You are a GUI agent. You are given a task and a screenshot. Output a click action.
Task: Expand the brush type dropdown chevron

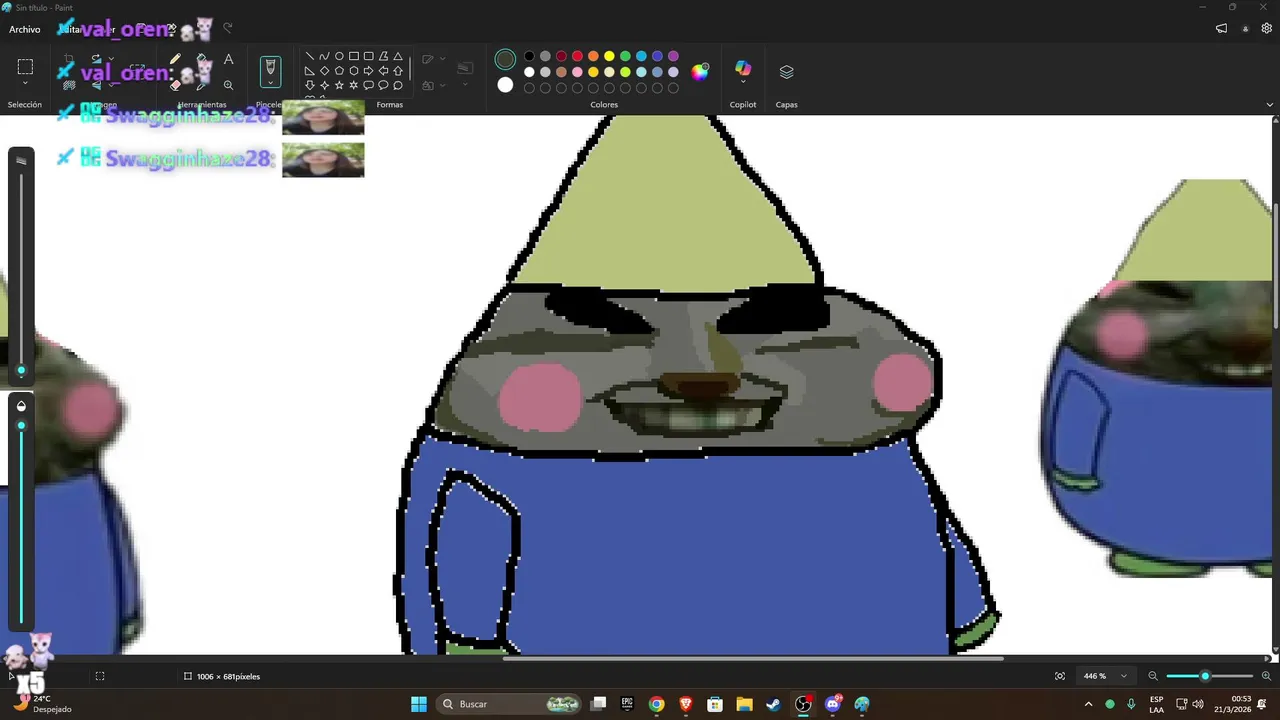coord(269,85)
